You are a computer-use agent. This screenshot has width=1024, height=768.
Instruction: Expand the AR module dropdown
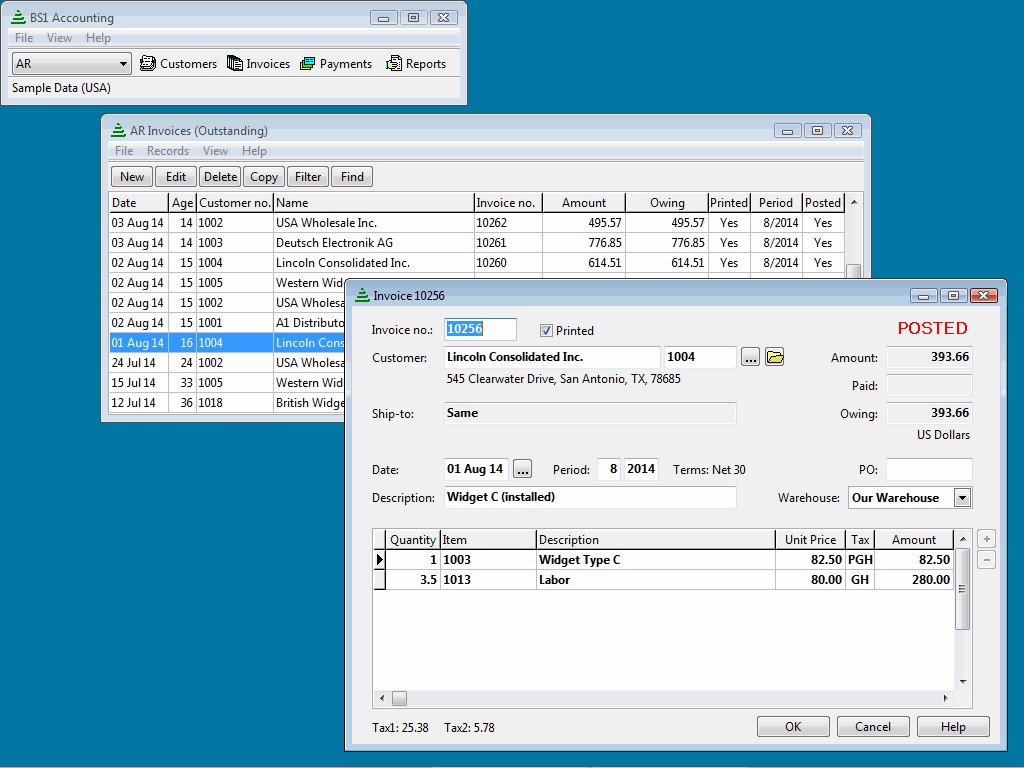(x=124, y=64)
